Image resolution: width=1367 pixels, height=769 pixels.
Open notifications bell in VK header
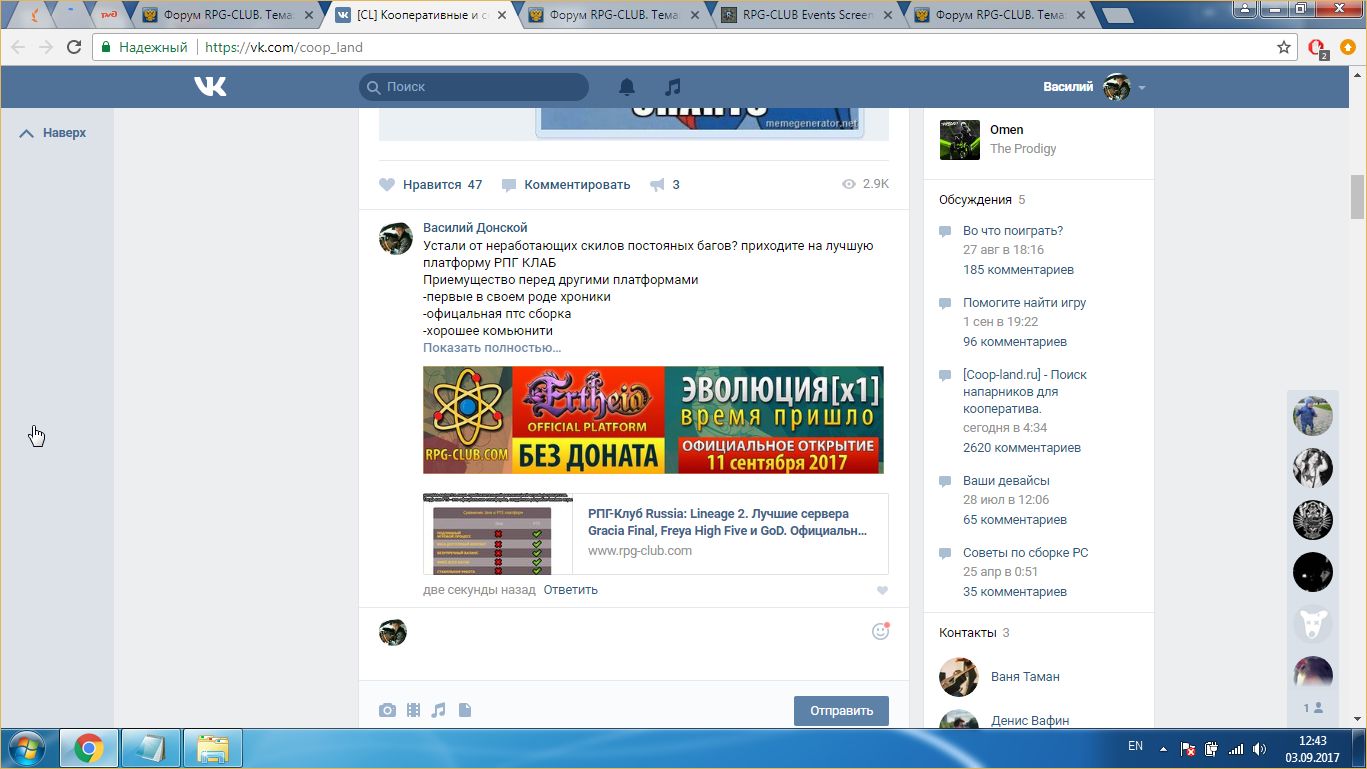click(x=627, y=87)
